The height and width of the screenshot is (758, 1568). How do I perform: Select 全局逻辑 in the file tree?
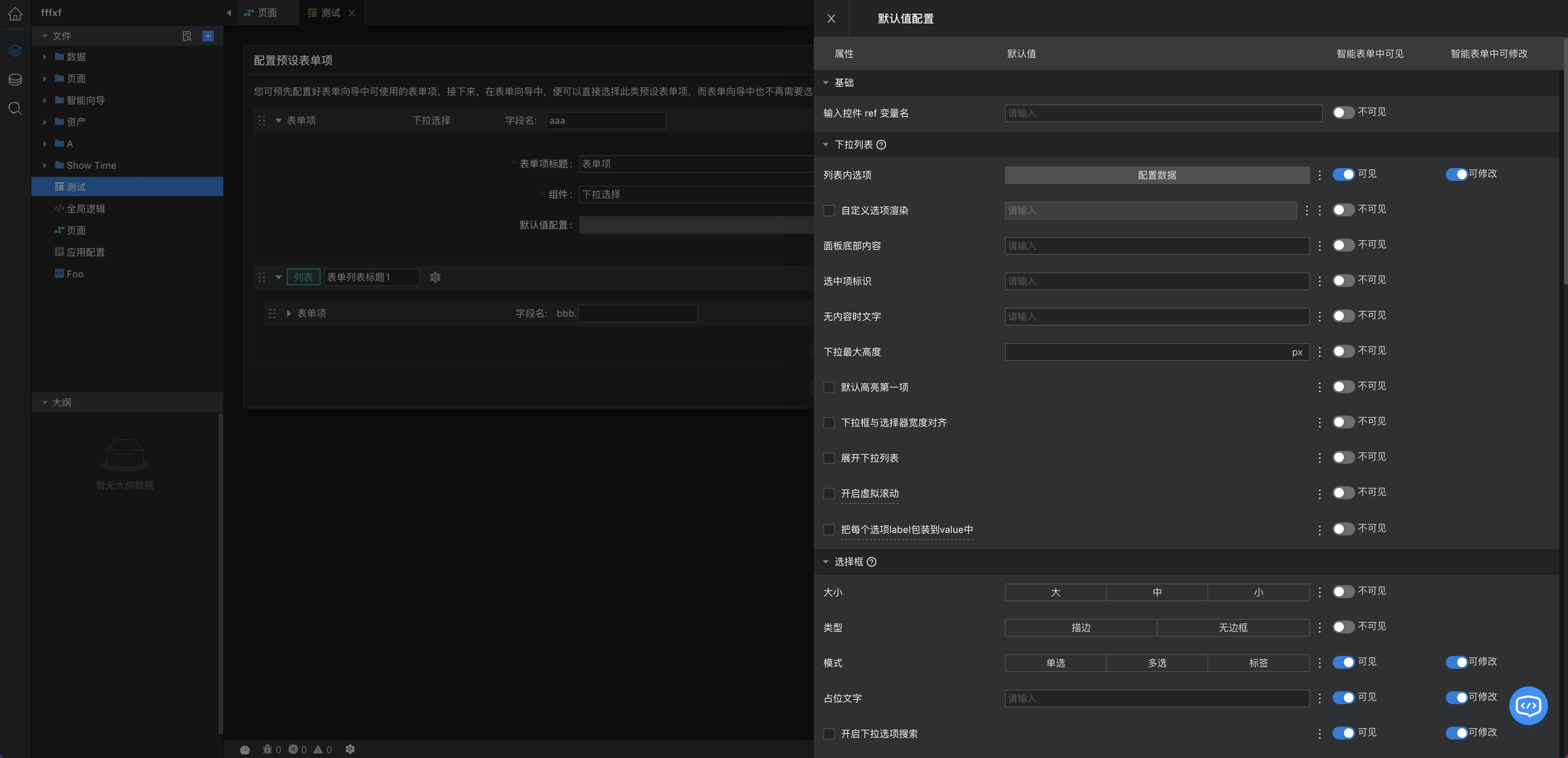pyautogui.click(x=85, y=208)
